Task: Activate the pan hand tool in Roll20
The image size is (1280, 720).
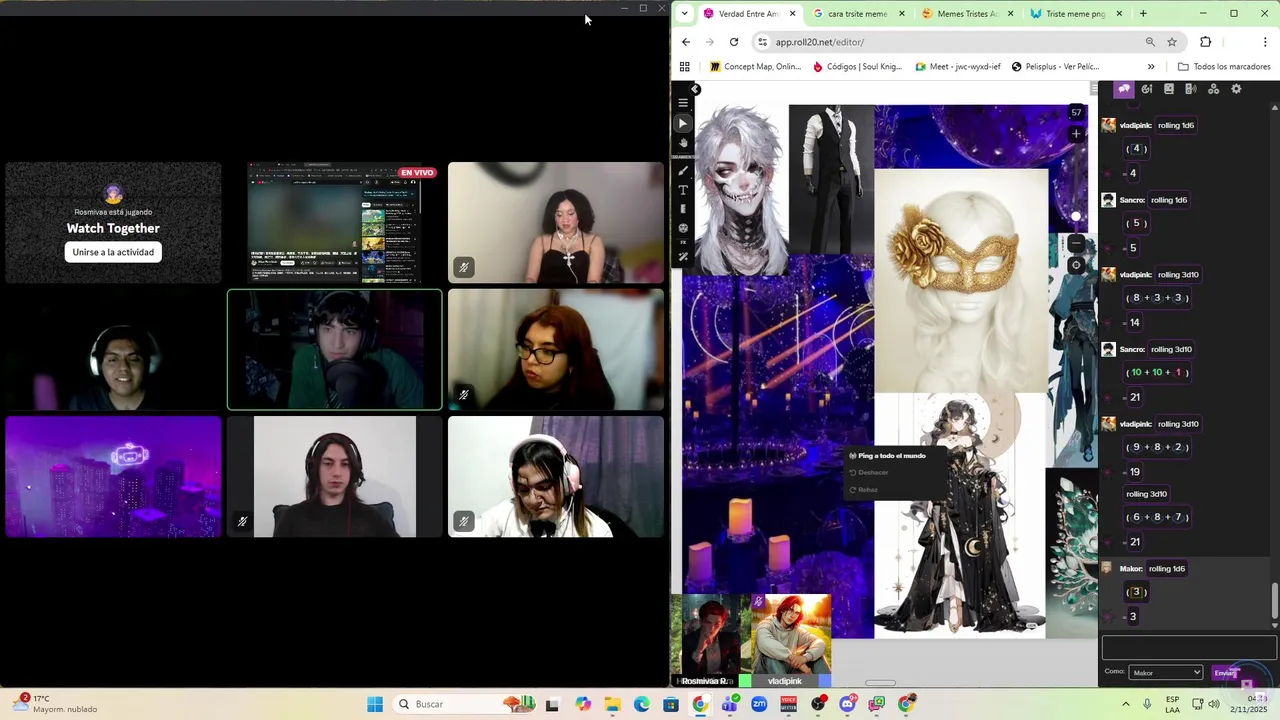Action: pyautogui.click(x=683, y=143)
